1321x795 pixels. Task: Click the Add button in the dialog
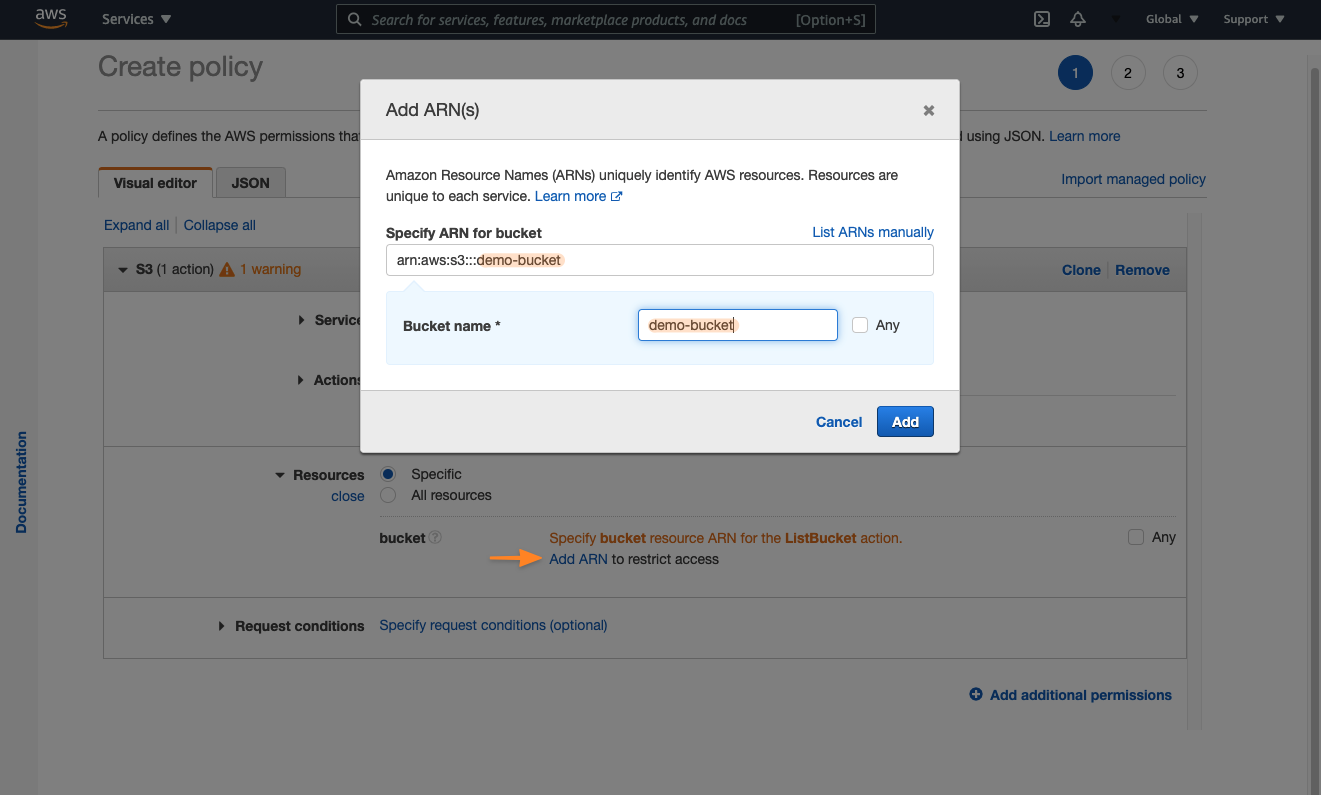[x=904, y=421]
